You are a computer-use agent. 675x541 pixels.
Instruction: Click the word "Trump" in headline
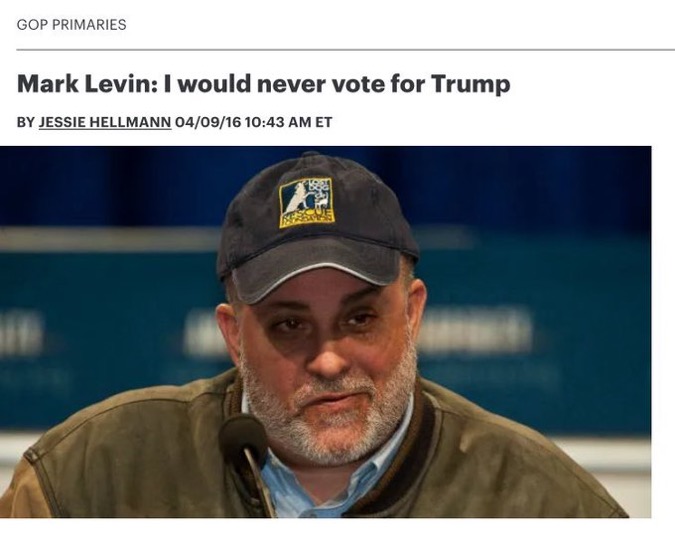(470, 84)
